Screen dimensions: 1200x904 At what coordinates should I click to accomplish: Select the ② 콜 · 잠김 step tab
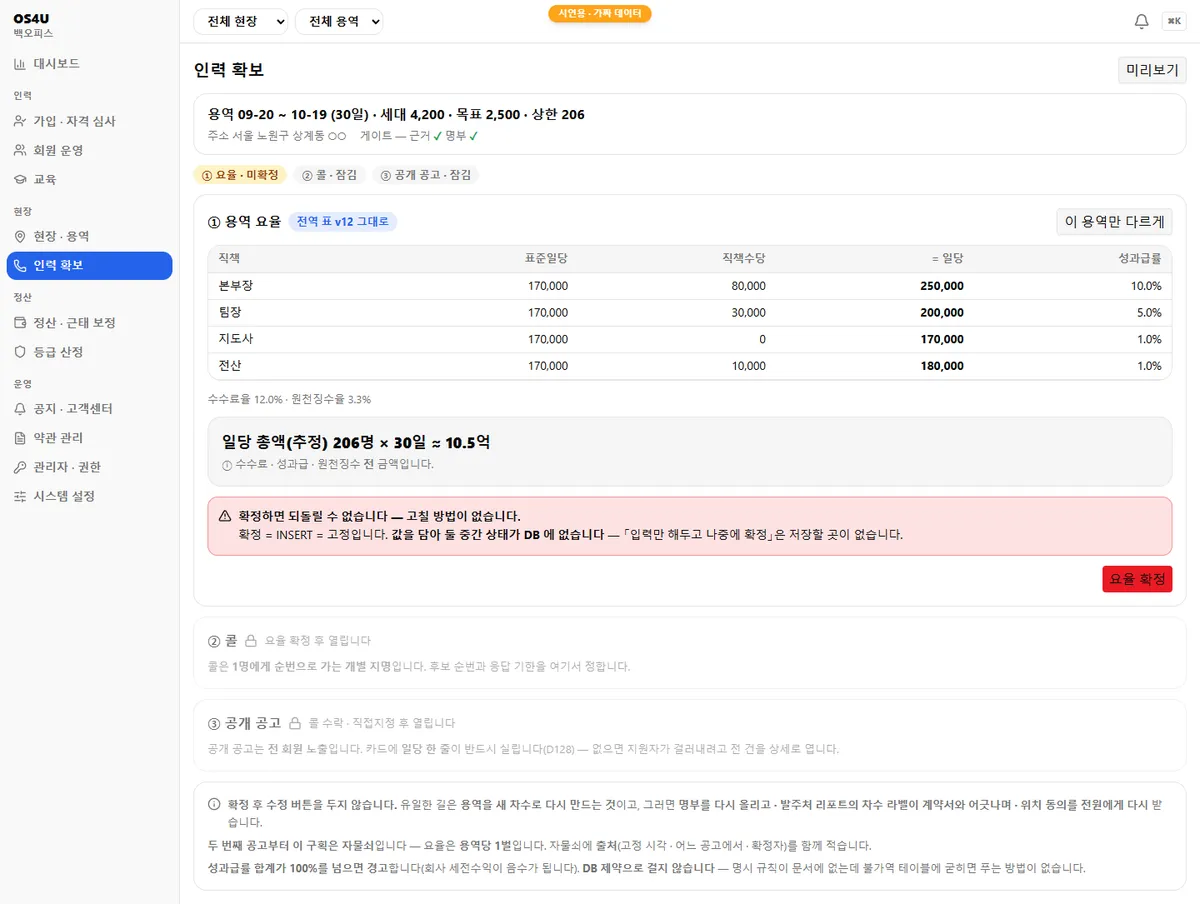coord(330,175)
